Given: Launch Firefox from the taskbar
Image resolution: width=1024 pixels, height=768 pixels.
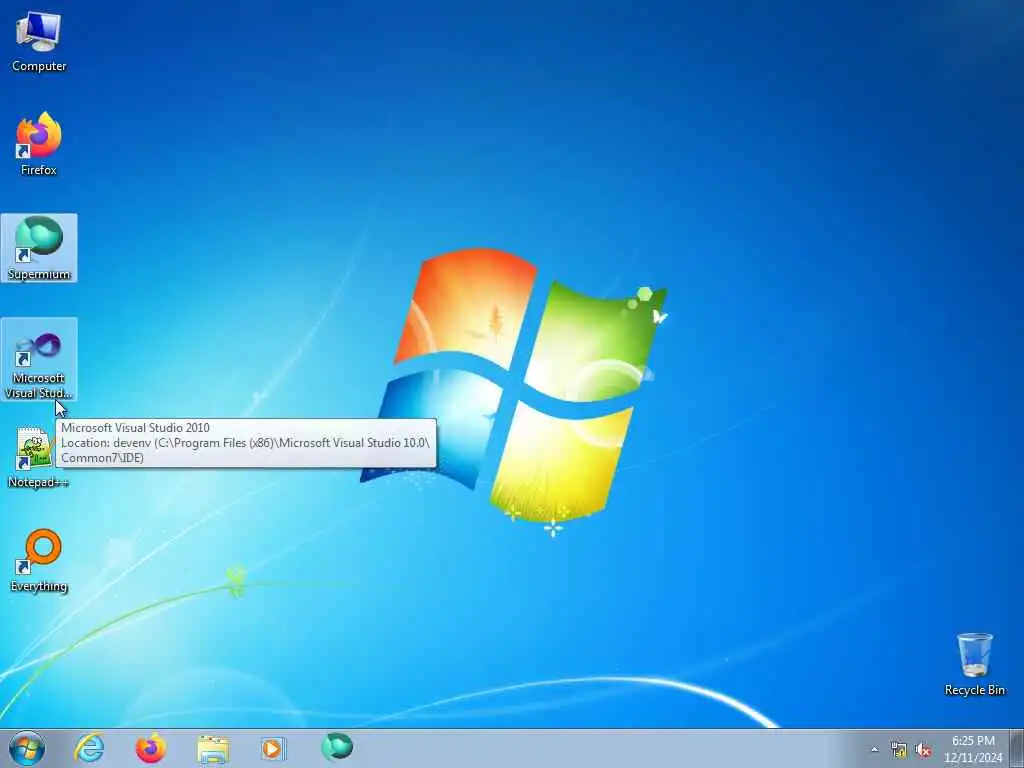Looking at the screenshot, I should [x=150, y=748].
